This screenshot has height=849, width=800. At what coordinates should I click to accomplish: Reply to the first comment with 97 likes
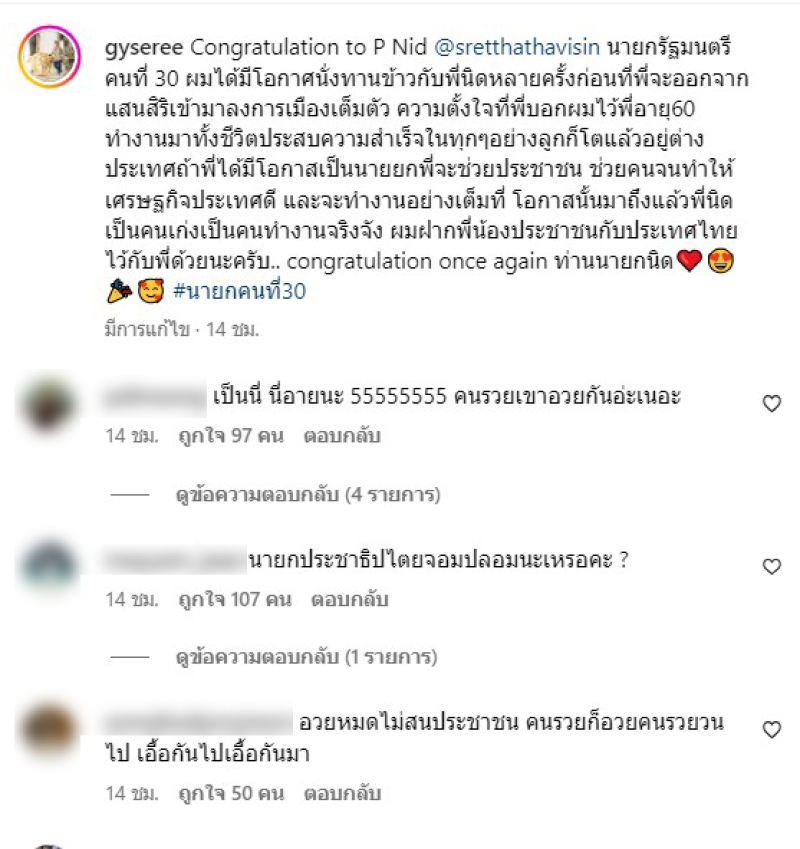pyautogui.click(x=342, y=435)
